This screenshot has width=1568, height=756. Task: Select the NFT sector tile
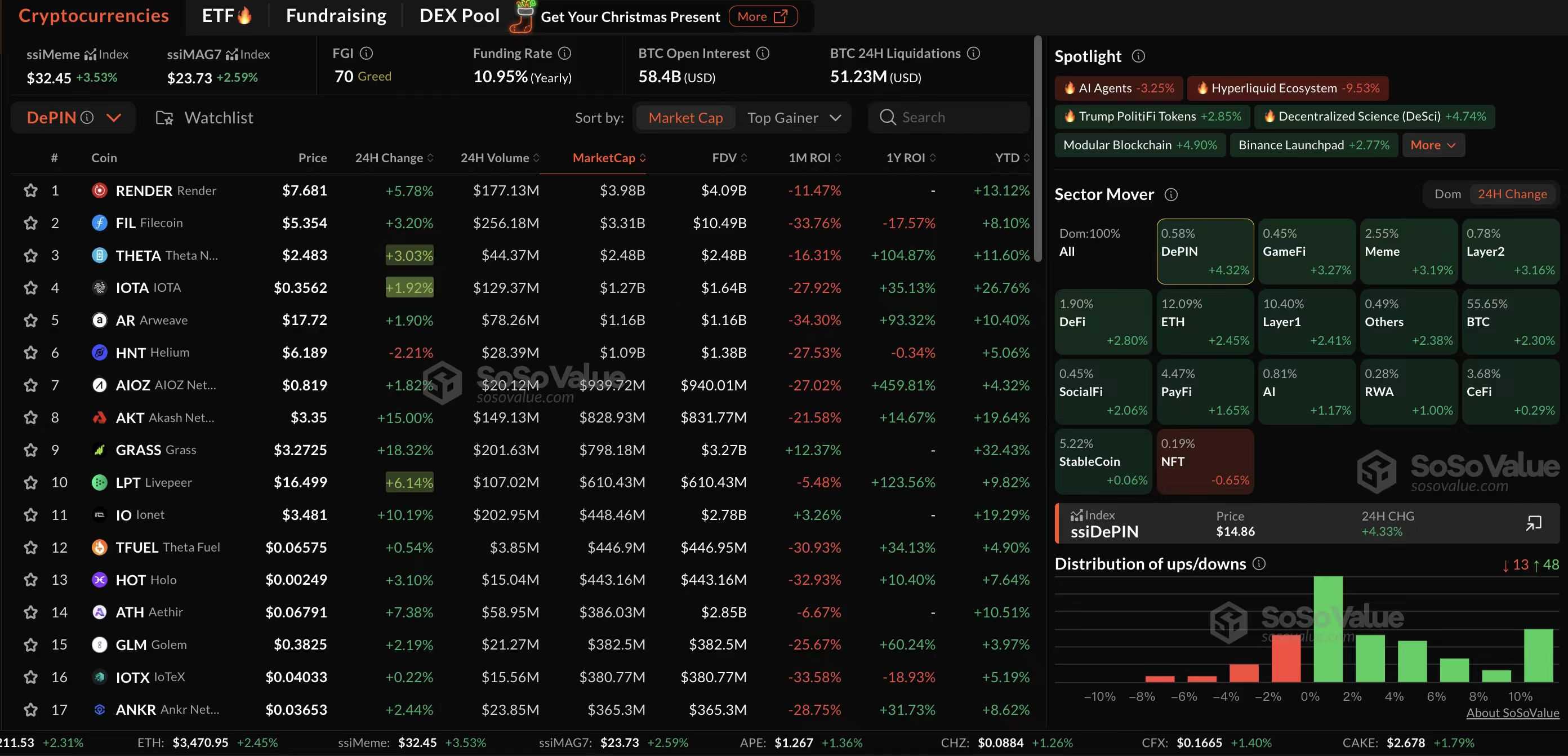[1205, 461]
